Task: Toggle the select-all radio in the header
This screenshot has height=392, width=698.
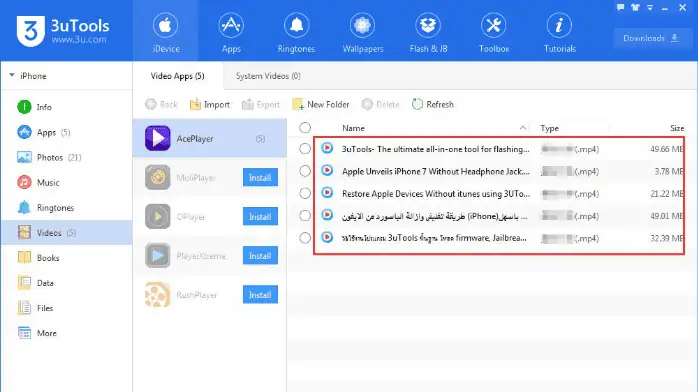Action: [x=305, y=128]
